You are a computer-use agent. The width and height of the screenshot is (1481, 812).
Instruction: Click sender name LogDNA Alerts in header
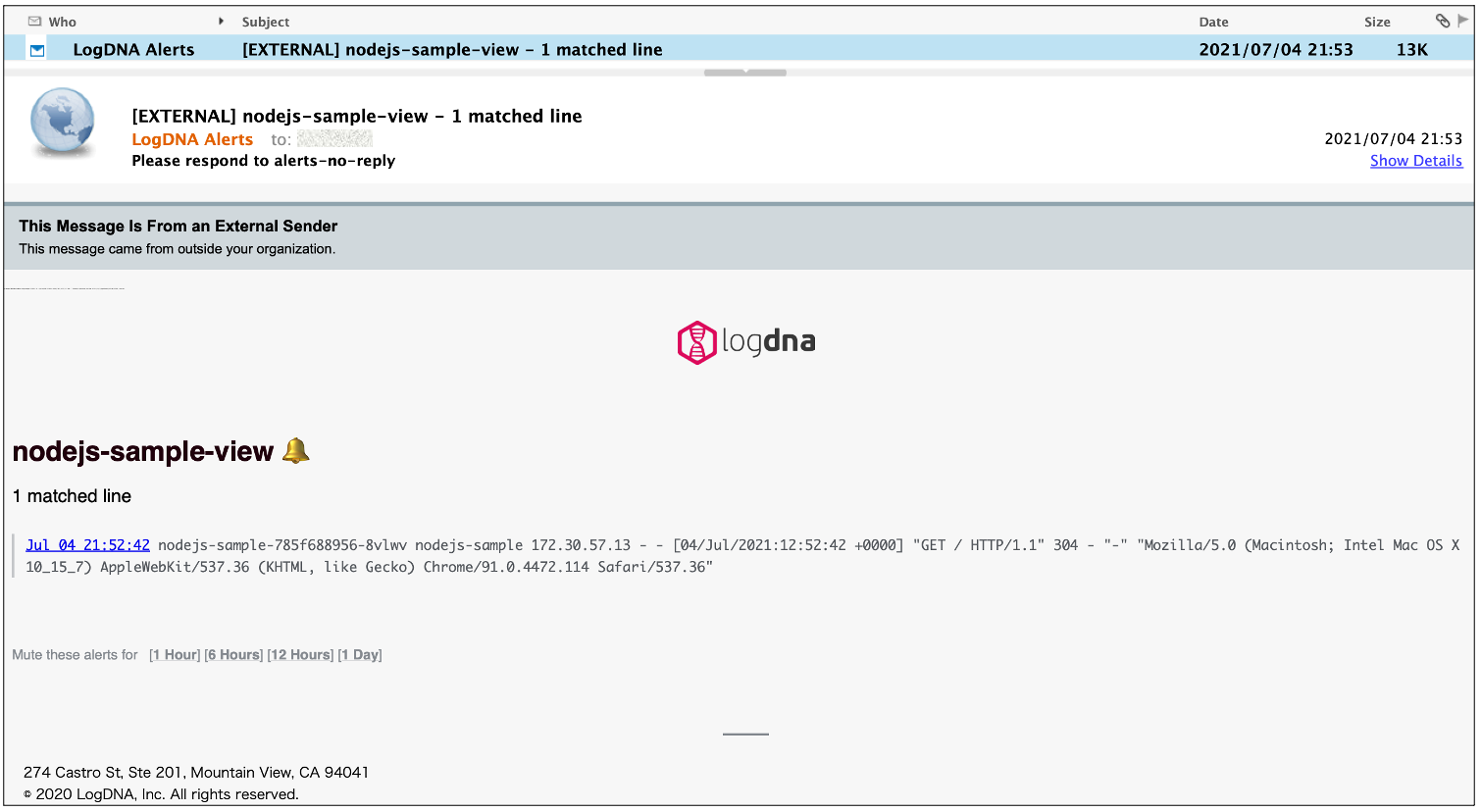tap(192, 139)
